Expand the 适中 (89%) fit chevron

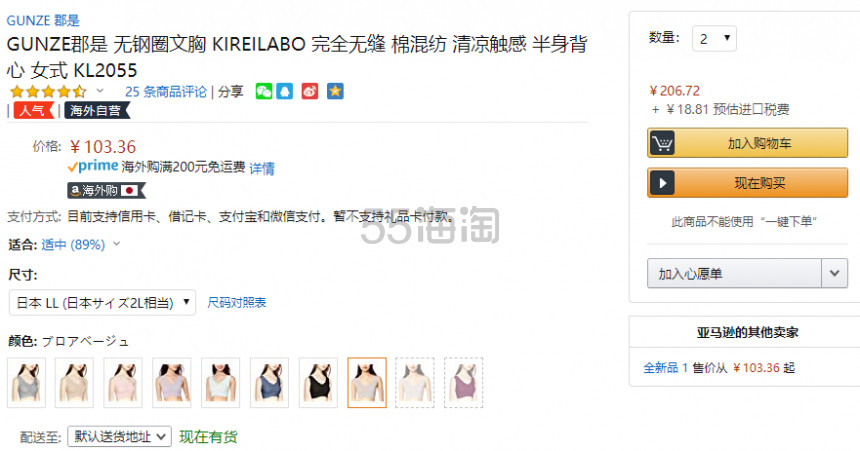point(116,244)
